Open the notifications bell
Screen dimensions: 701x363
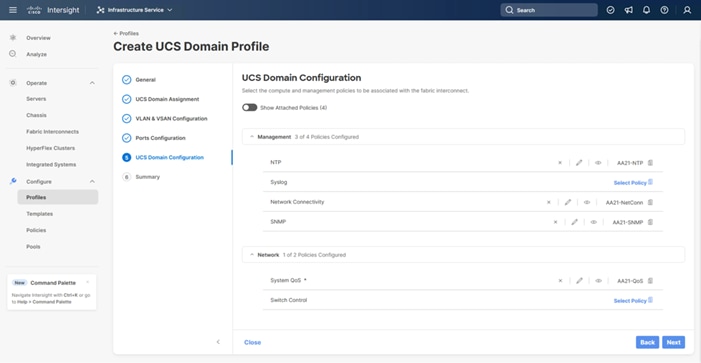click(x=646, y=10)
